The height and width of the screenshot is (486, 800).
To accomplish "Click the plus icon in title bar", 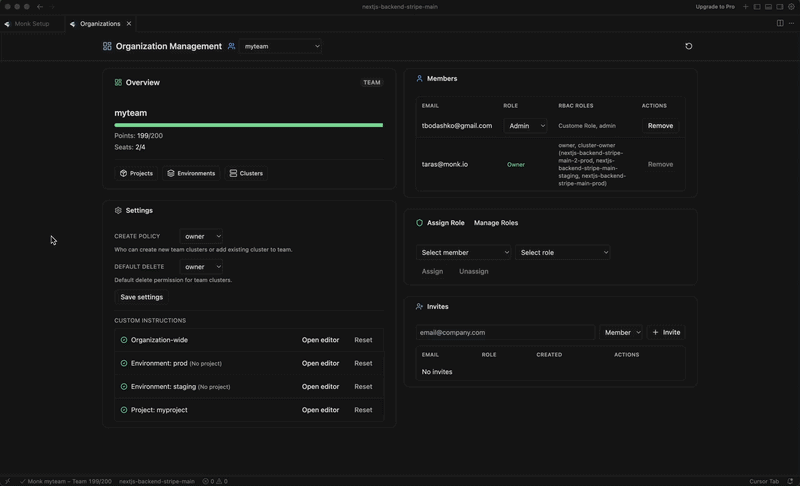I will [745, 7].
